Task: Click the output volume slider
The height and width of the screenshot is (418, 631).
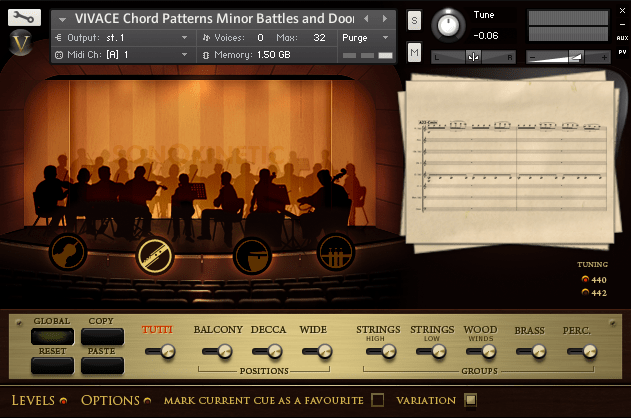Action: pos(569,58)
